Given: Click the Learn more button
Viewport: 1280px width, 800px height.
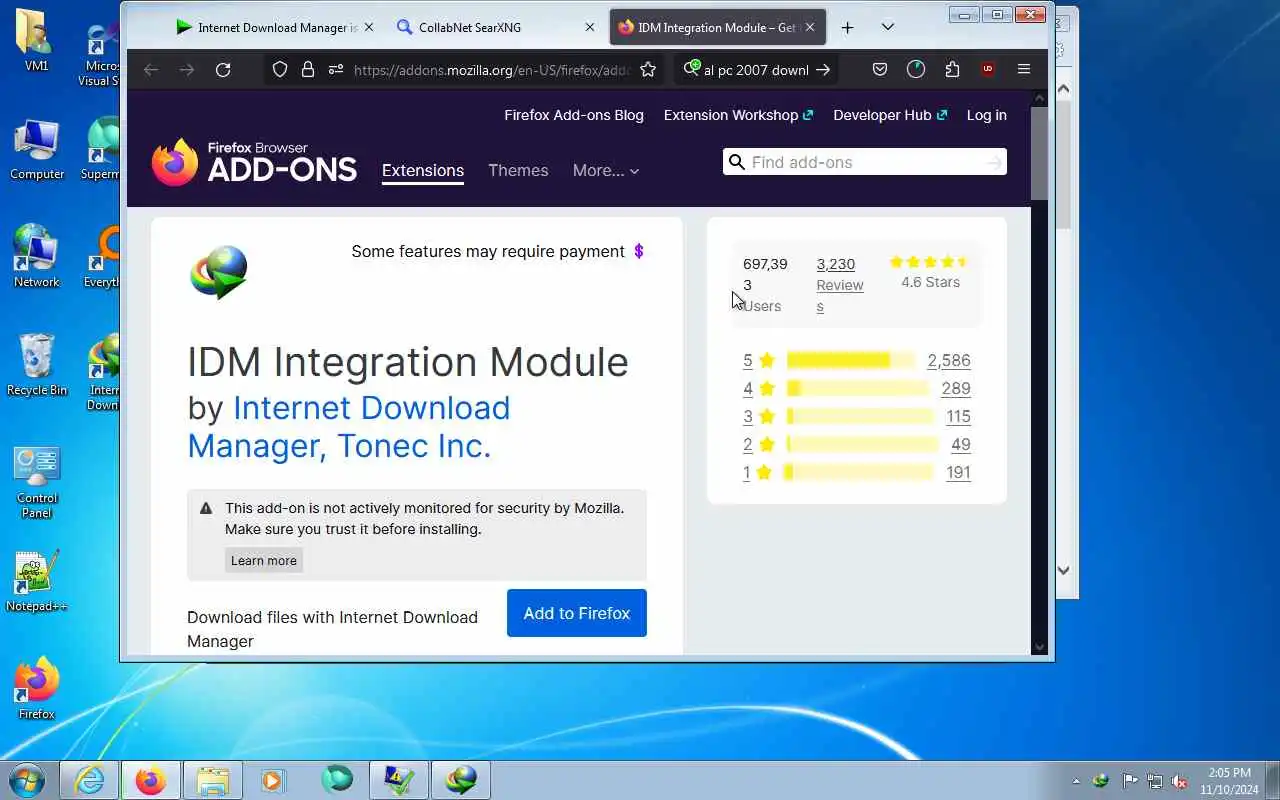Looking at the screenshot, I should (264, 560).
